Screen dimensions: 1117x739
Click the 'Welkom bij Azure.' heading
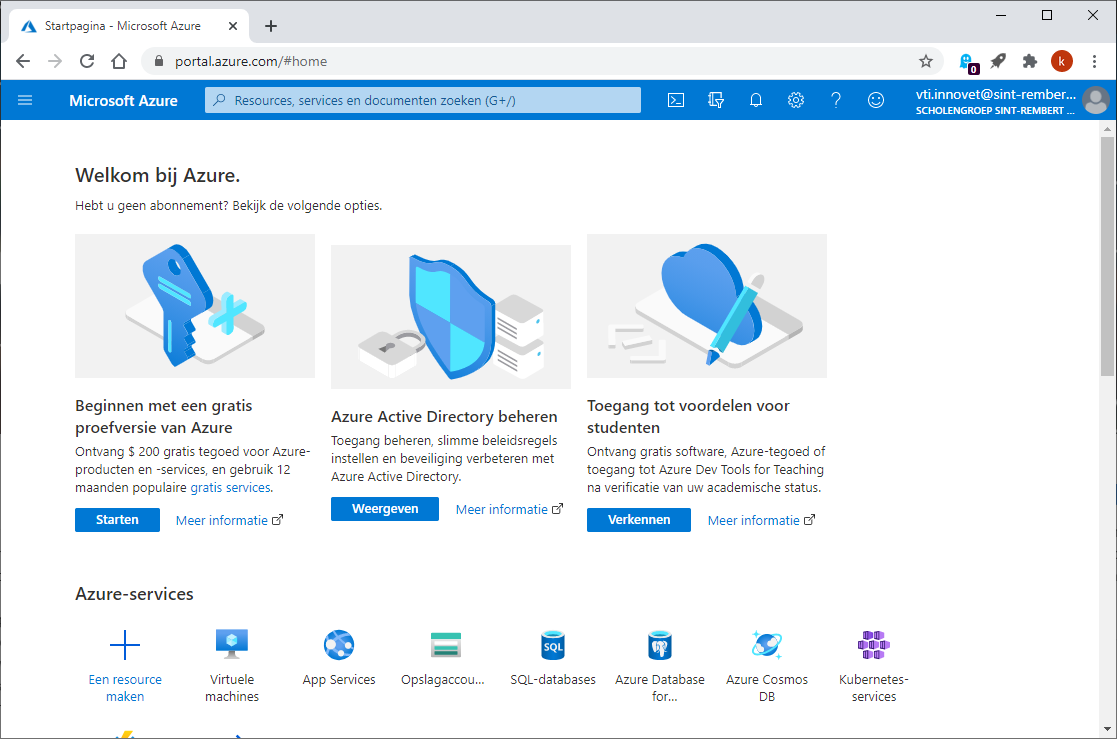click(157, 175)
